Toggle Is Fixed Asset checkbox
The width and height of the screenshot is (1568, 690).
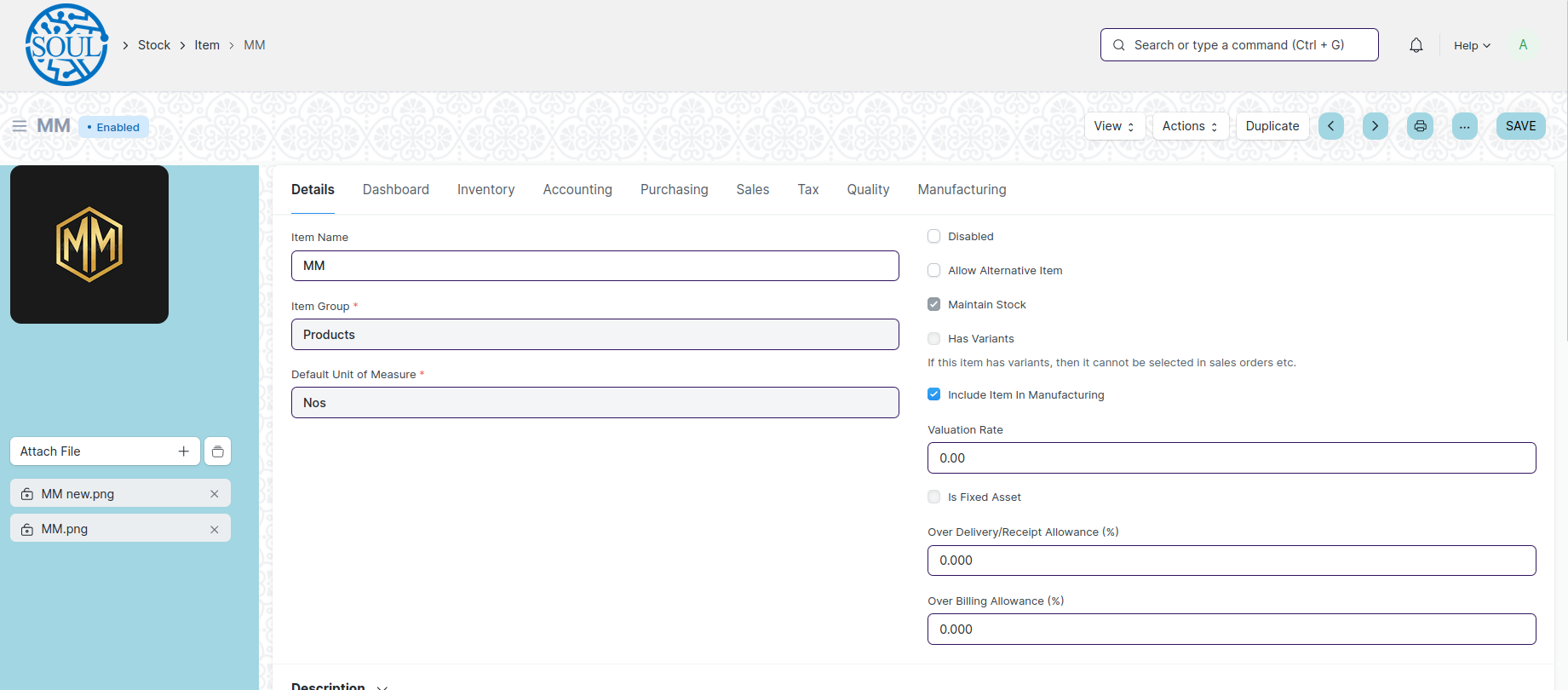tap(934, 497)
